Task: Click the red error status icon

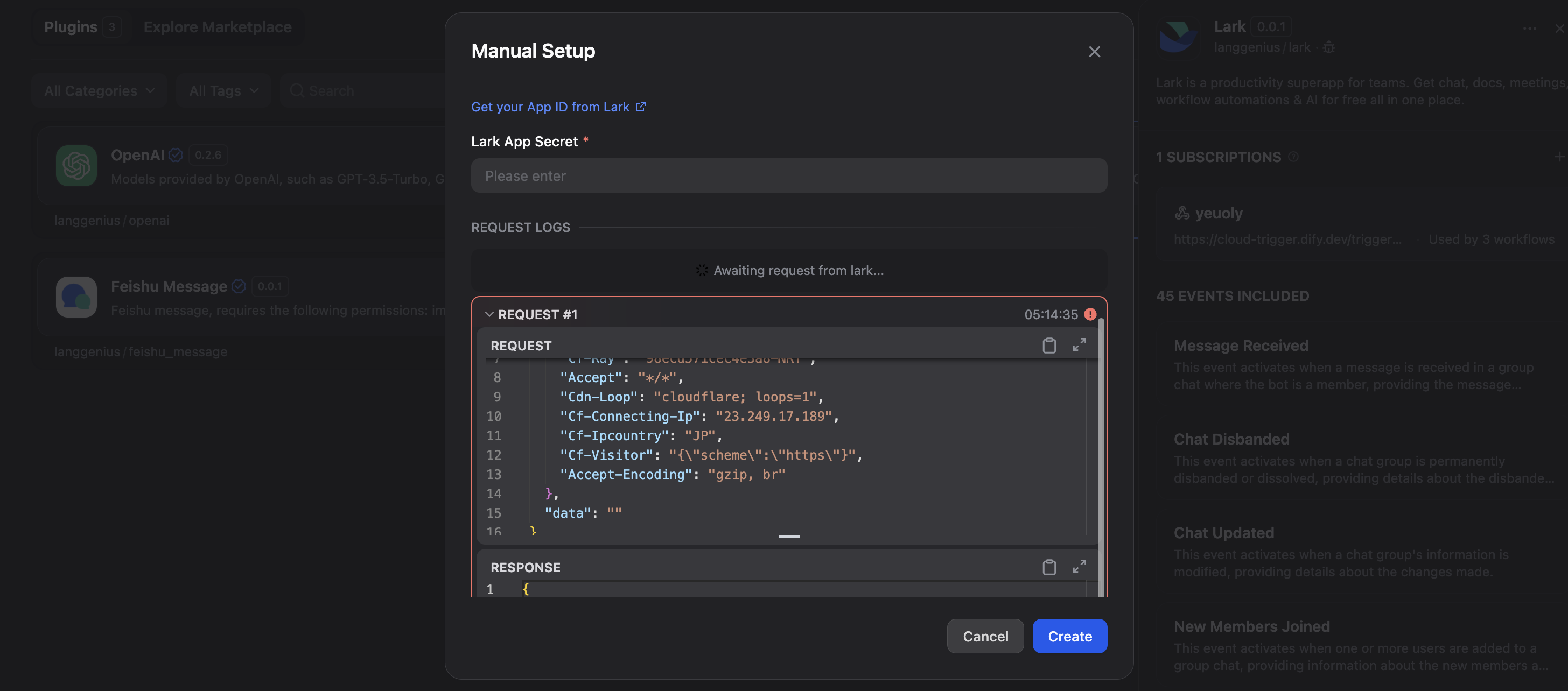Action: point(1090,314)
